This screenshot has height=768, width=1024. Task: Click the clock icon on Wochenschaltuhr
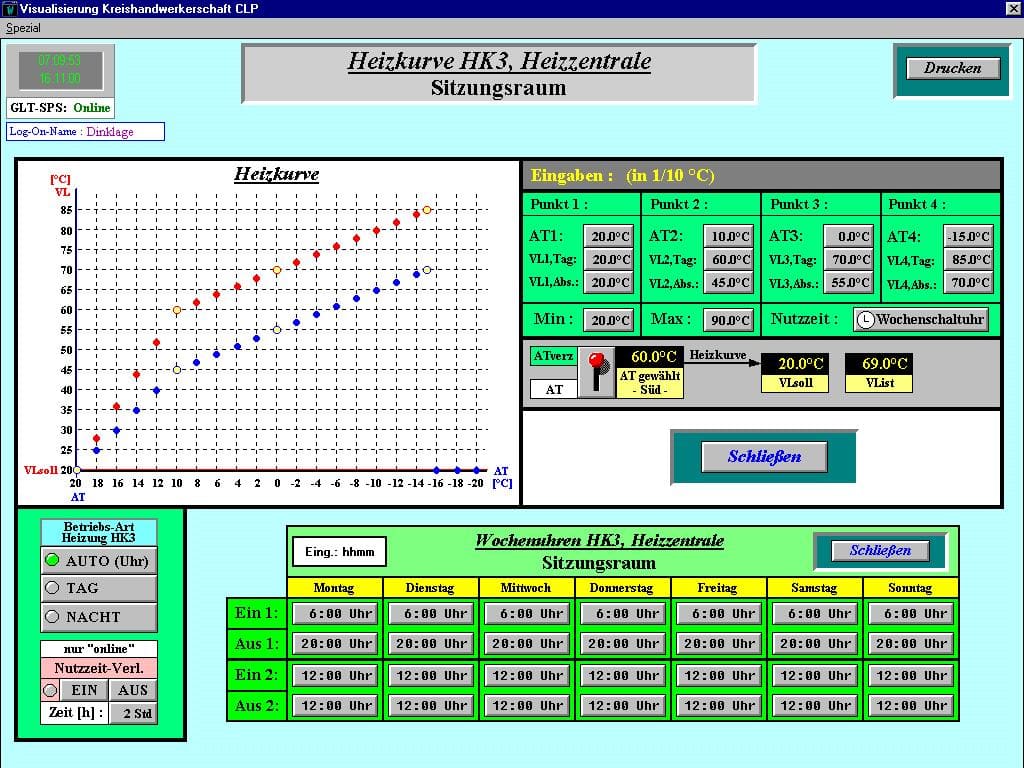pyautogui.click(x=866, y=320)
